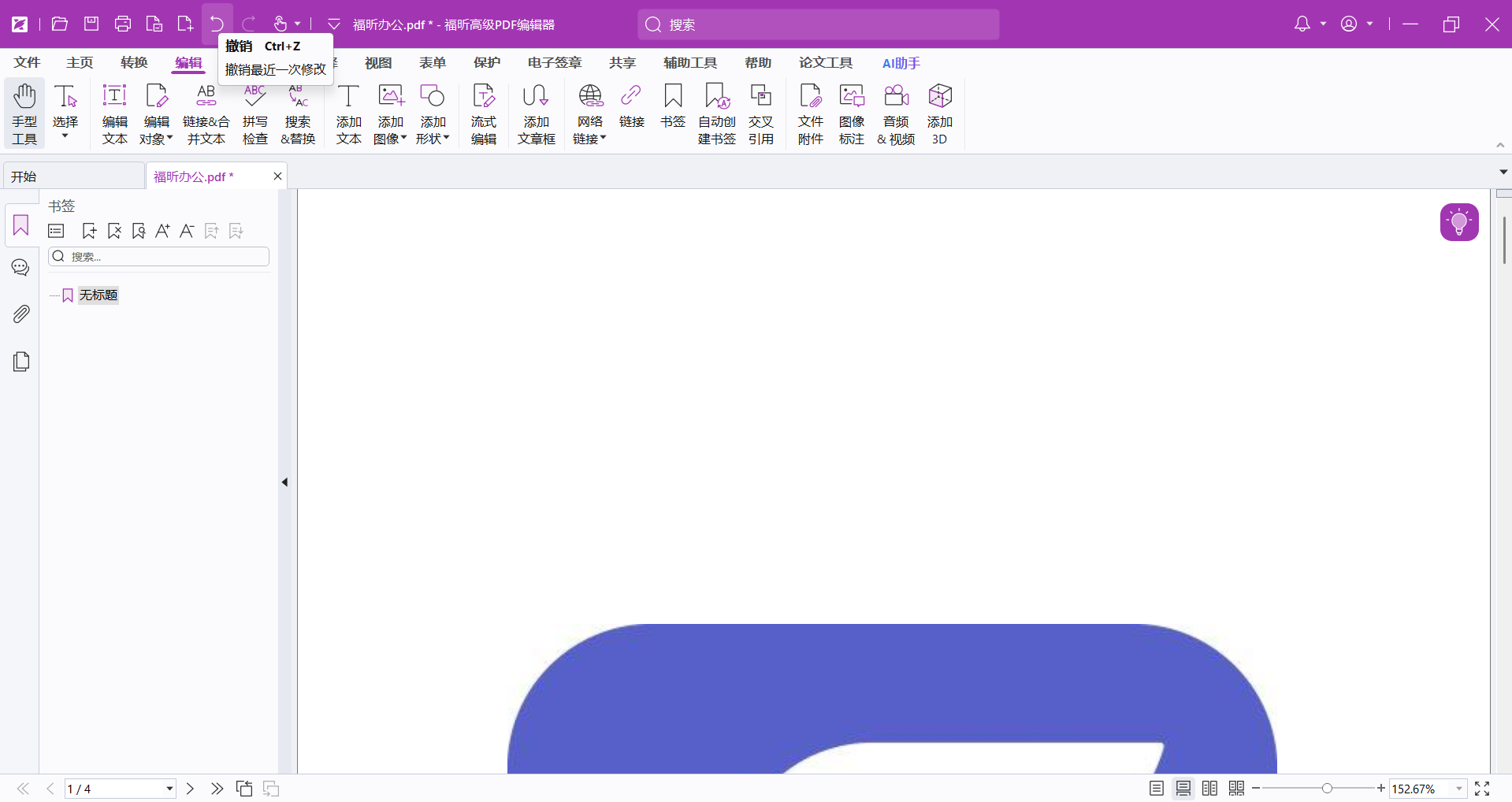The image size is (1512, 802).
Task: Click the zoom slider handle
Action: coord(1327,789)
